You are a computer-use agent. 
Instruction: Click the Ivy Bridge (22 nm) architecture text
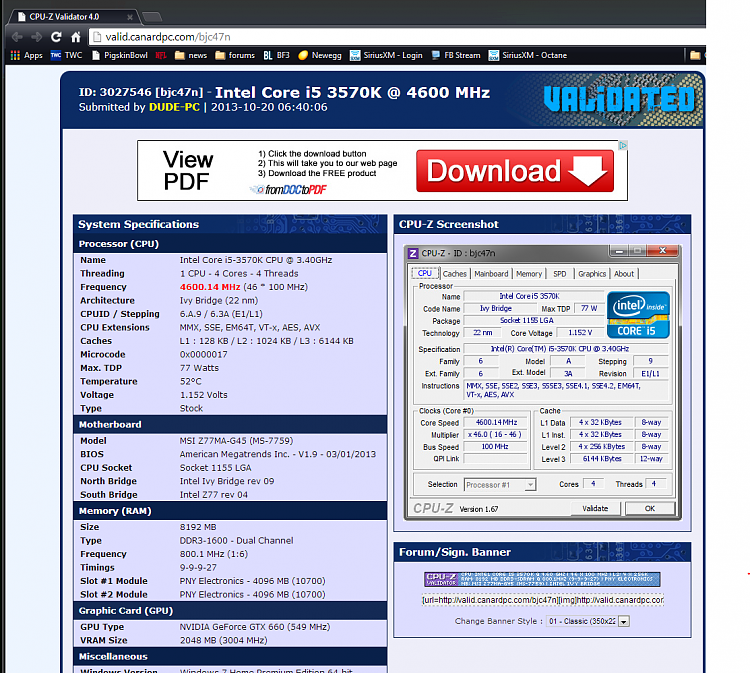(219, 300)
